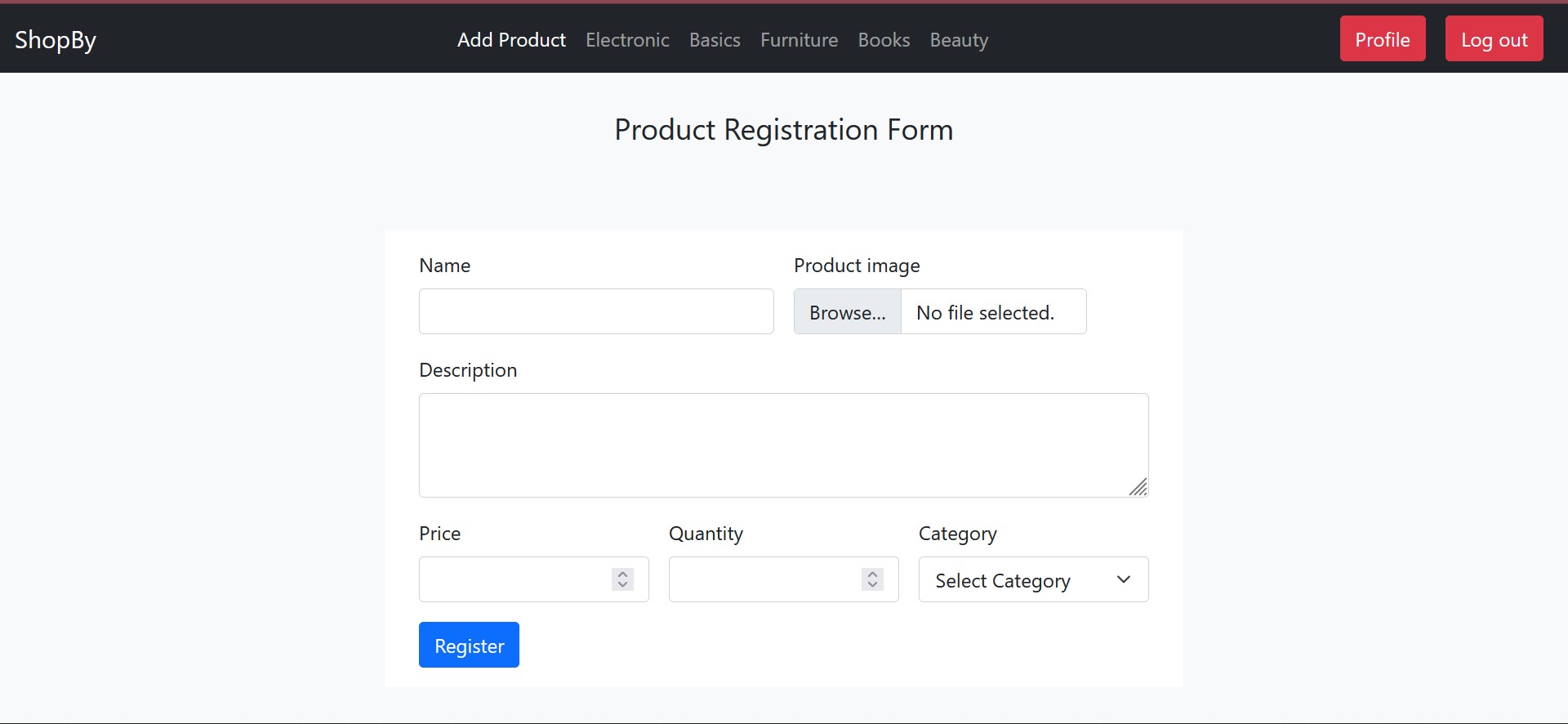Click inside the Price field
Viewport: 1568px width, 724px height.
click(x=514, y=579)
